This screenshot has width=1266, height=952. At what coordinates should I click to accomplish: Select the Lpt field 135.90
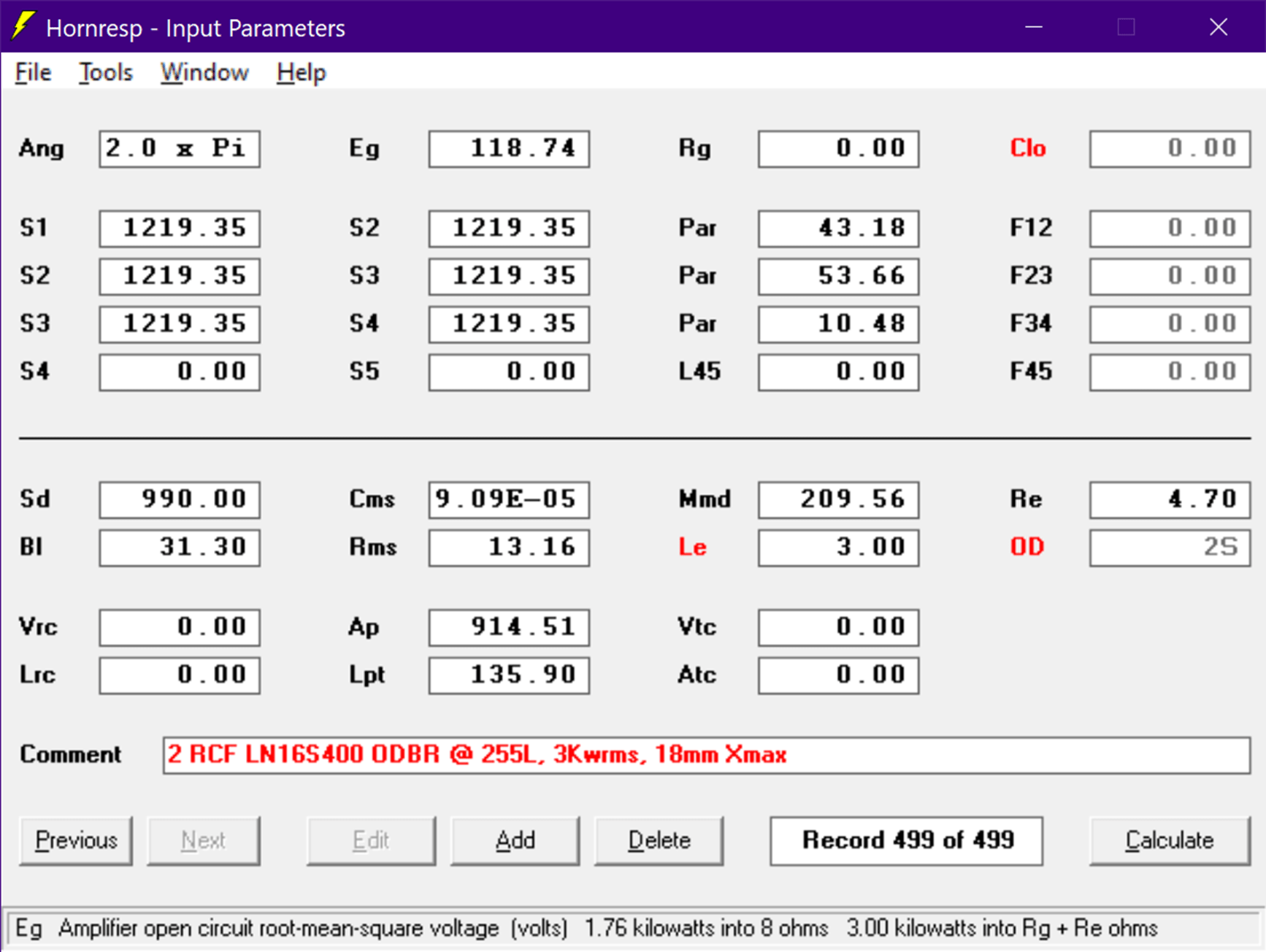point(509,675)
